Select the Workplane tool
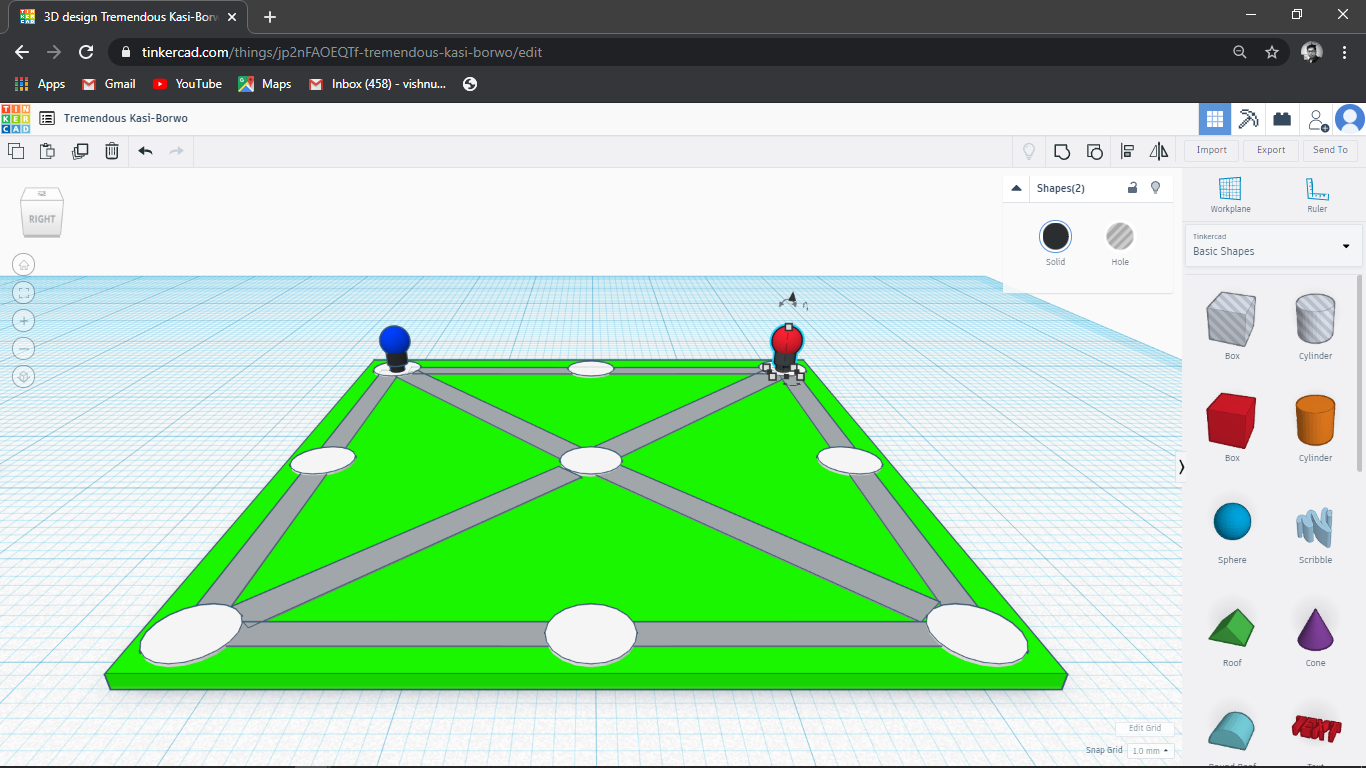1366x768 pixels. click(1230, 194)
